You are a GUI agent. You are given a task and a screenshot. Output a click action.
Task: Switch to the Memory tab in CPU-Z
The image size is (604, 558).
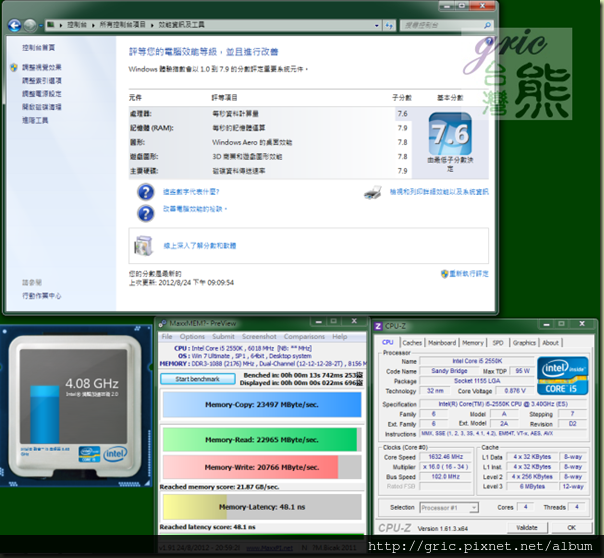pyautogui.click(x=473, y=343)
